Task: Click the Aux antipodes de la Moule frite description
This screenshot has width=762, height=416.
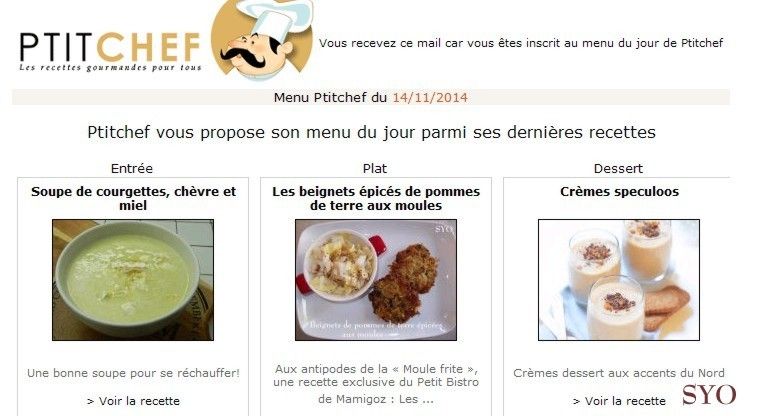Action: 376,384
